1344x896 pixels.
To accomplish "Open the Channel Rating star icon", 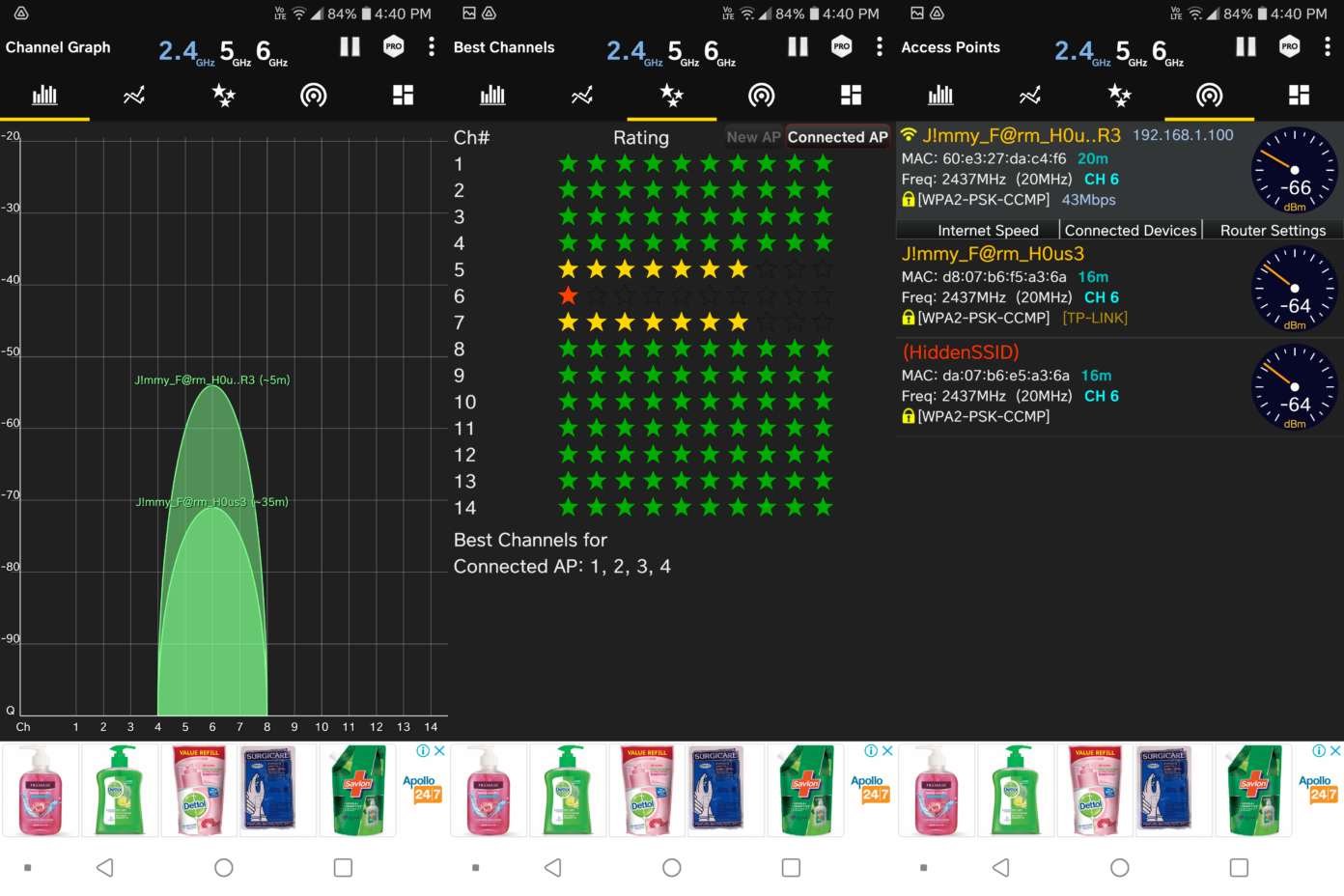I will click(671, 95).
